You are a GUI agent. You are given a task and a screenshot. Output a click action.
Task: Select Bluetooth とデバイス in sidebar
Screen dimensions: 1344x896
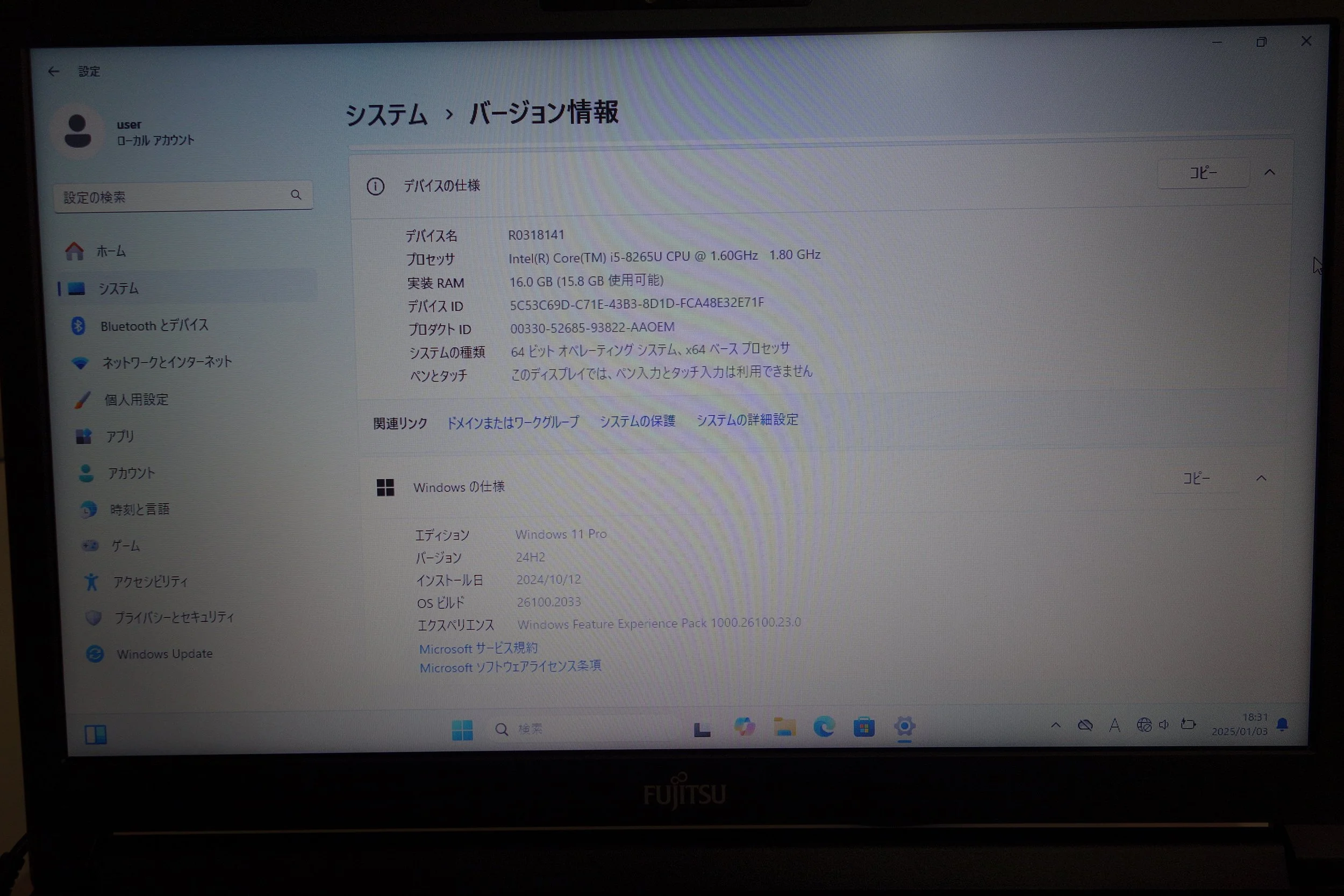pyautogui.click(x=154, y=326)
